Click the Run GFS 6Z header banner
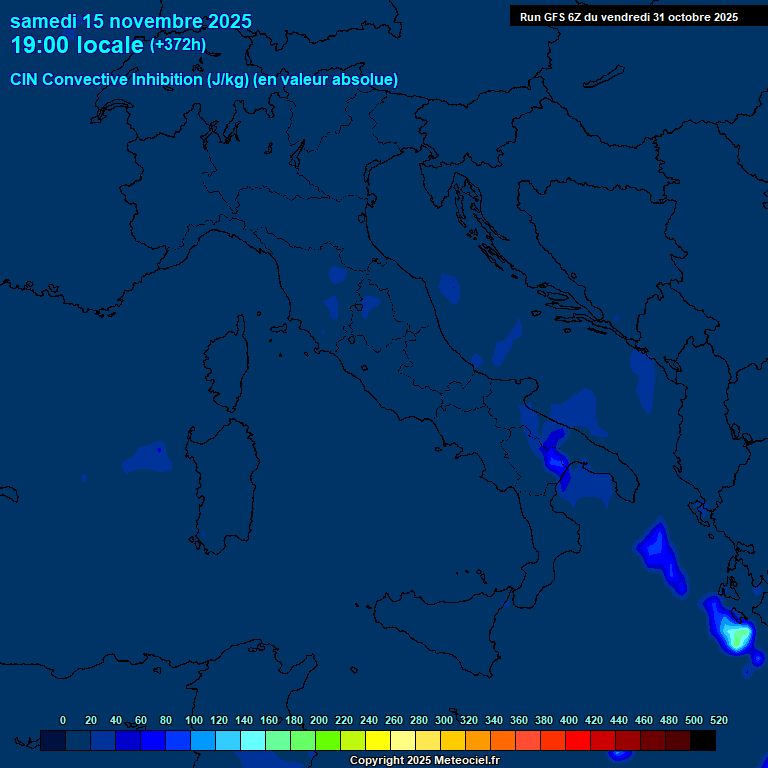 [x=629, y=17]
